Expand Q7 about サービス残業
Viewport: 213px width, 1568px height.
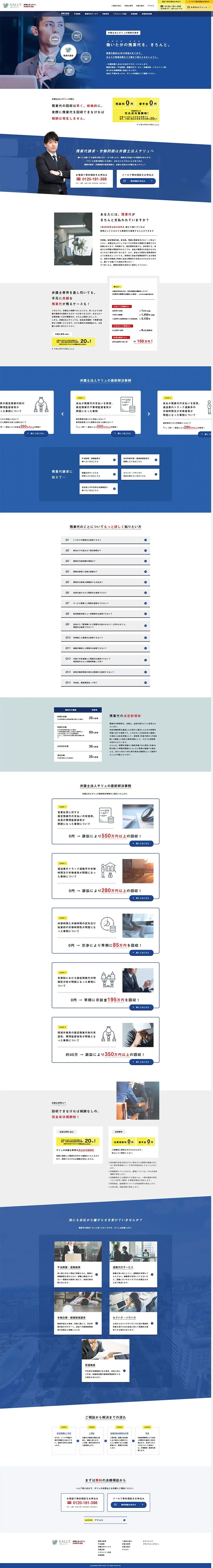coord(106,603)
